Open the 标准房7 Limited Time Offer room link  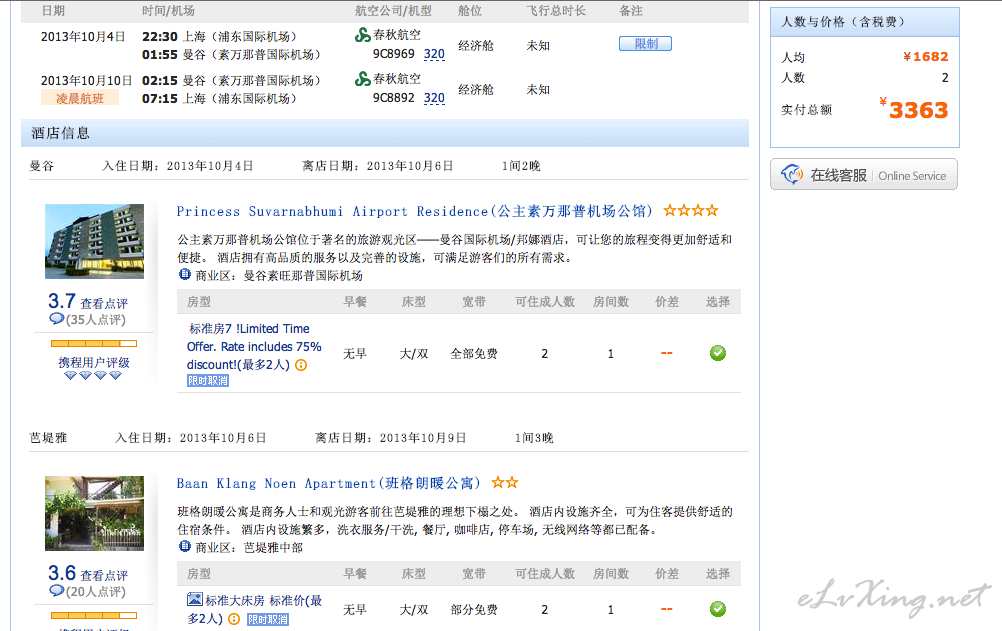coord(254,347)
